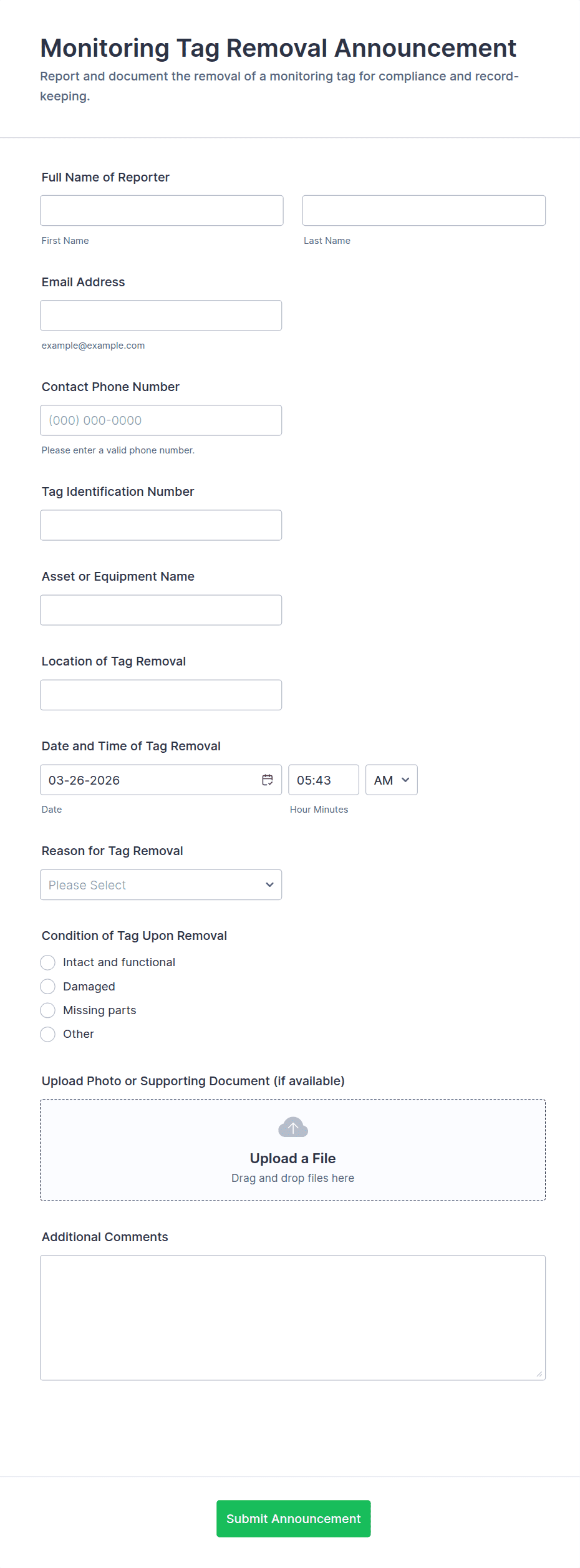Click inside the Additional Comments text area
580x1568 pixels.
(292, 1317)
